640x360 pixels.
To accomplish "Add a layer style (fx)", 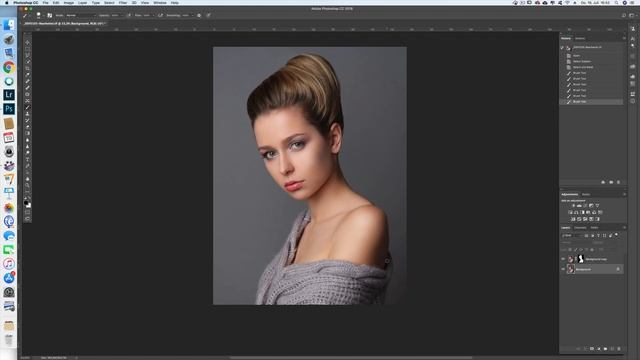I will [x=585, y=349].
